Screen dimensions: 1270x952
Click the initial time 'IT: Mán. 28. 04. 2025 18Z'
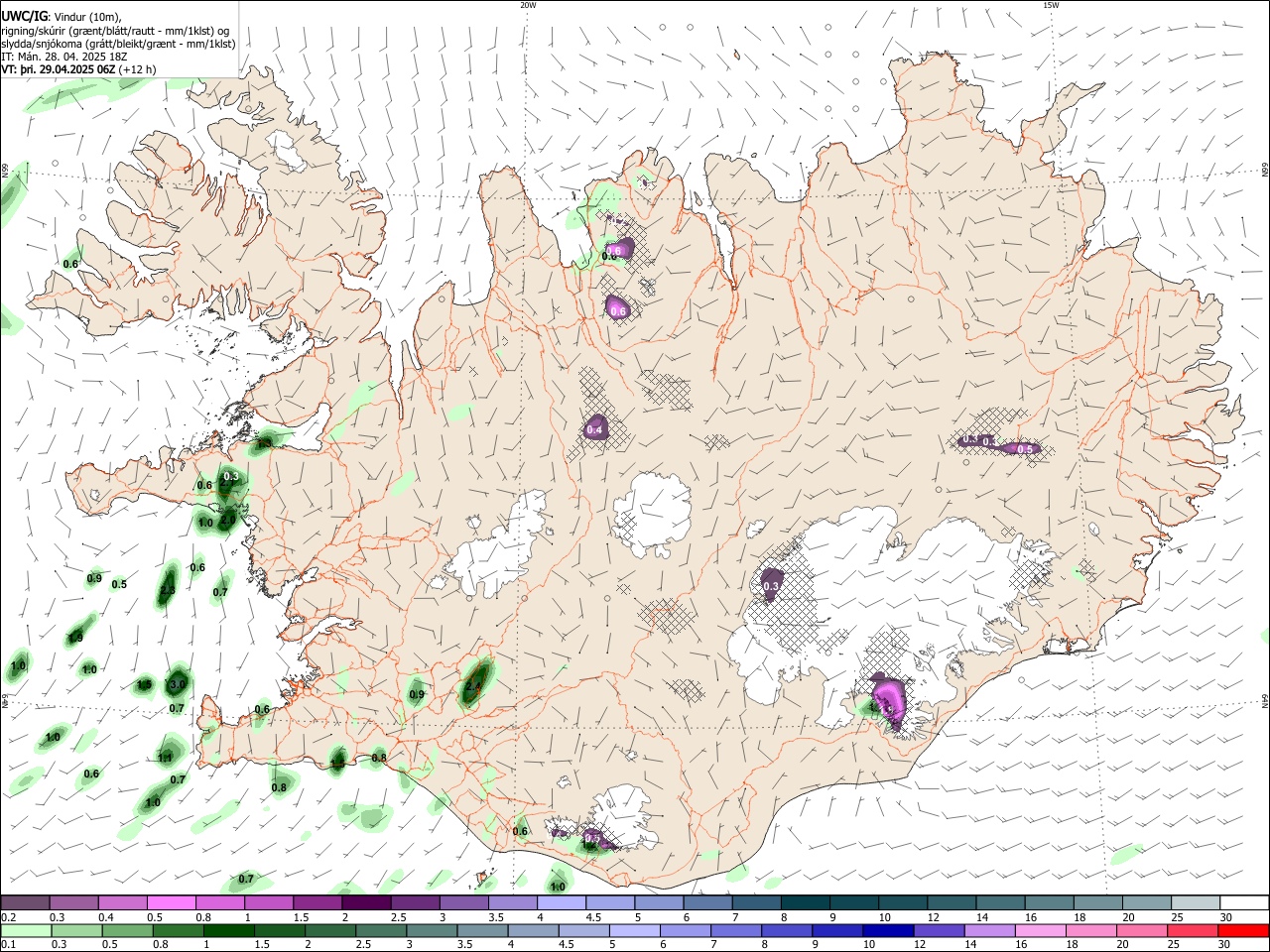[x=63, y=57]
